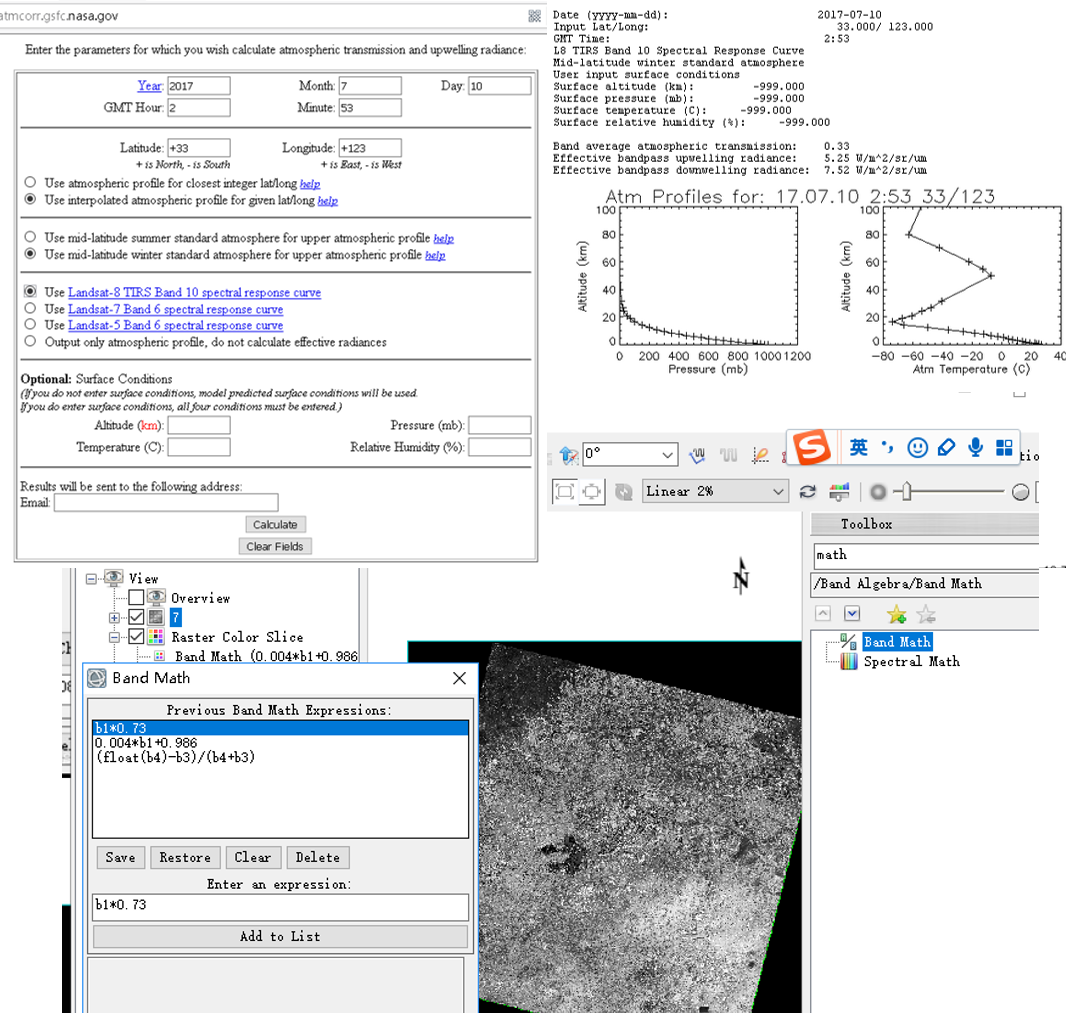1066x1013 pixels.
Task: Uncheck Raster Color Slice checkbox
Action: (136, 636)
